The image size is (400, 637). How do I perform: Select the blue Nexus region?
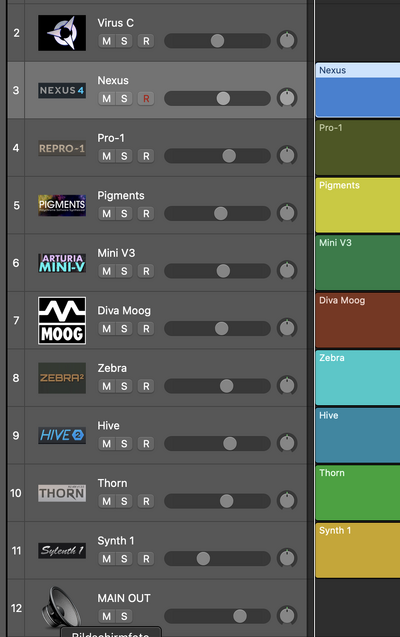click(x=358, y=90)
